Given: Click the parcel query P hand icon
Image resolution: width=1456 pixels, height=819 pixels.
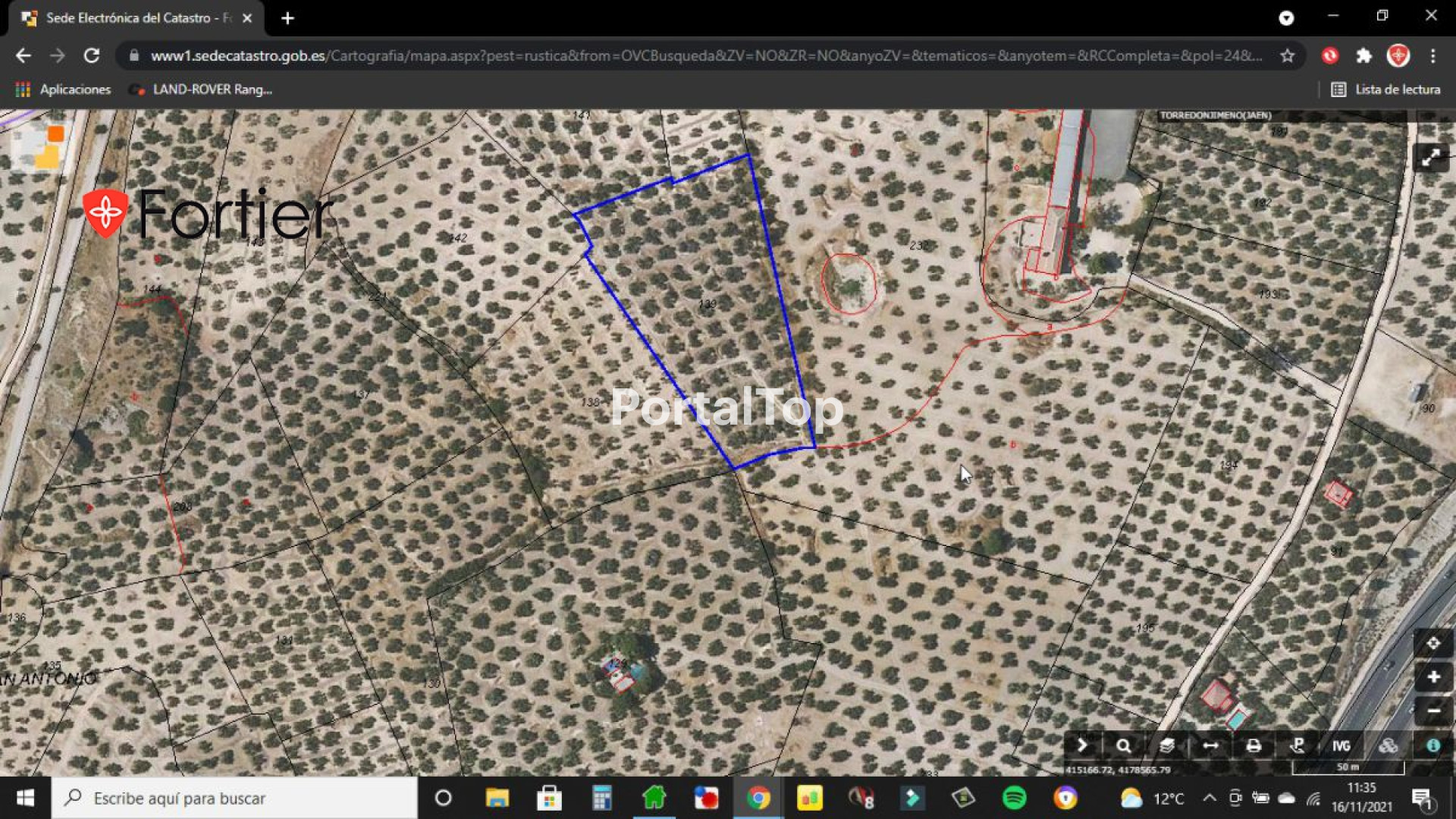Looking at the screenshot, I should [x=1298, y=746].
